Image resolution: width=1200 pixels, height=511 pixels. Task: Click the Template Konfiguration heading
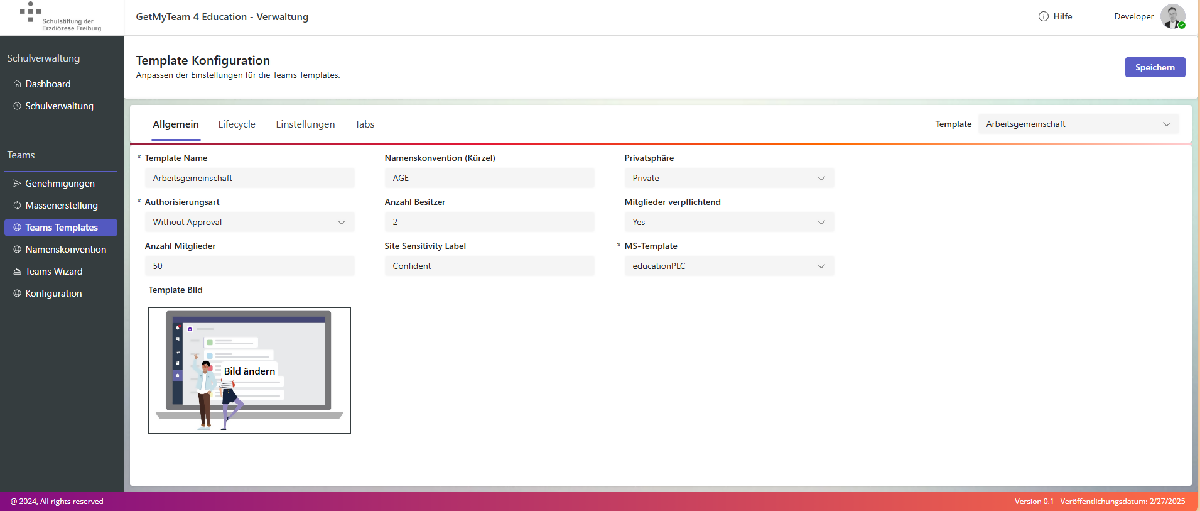[x=203, y=61]
